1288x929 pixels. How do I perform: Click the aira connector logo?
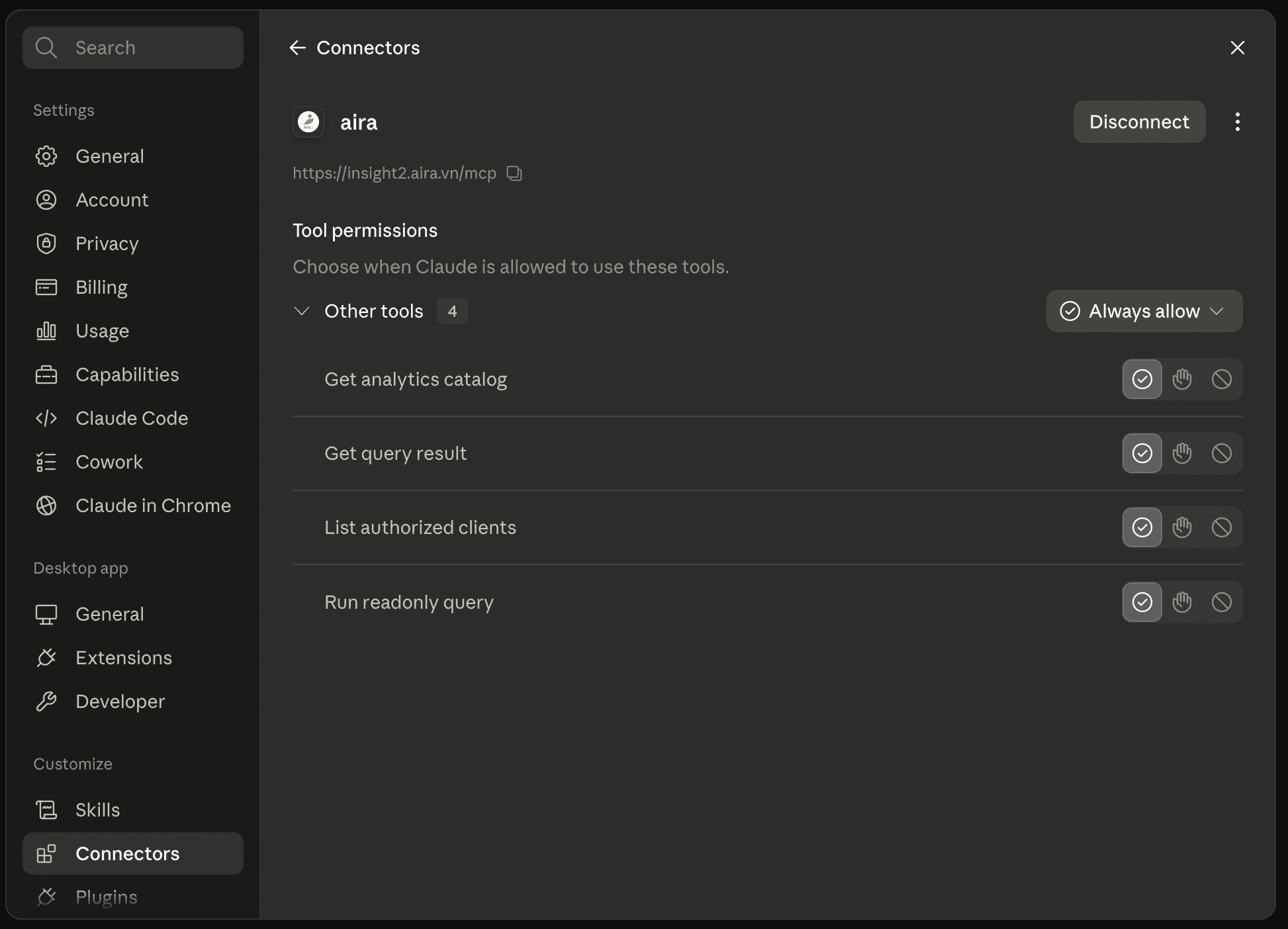click(x=308, y=122)
